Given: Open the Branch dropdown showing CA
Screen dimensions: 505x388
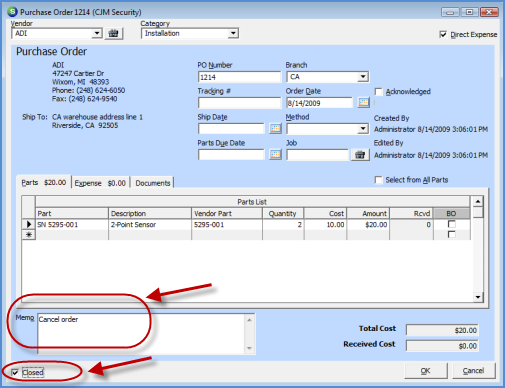Looking at the screenshot, I should click(x=363, y=77).
